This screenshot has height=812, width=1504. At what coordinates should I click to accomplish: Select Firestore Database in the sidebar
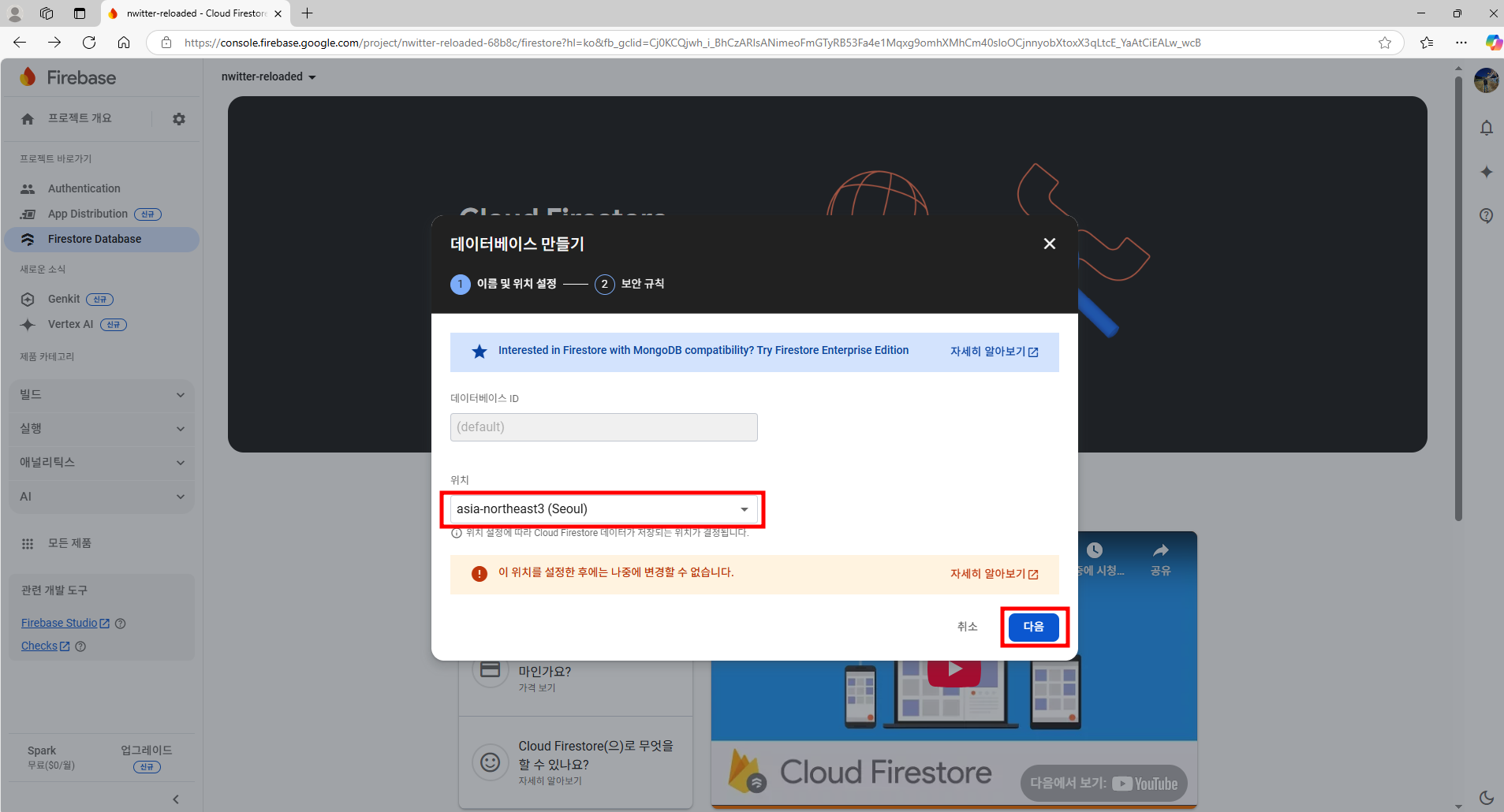point(101,239)
